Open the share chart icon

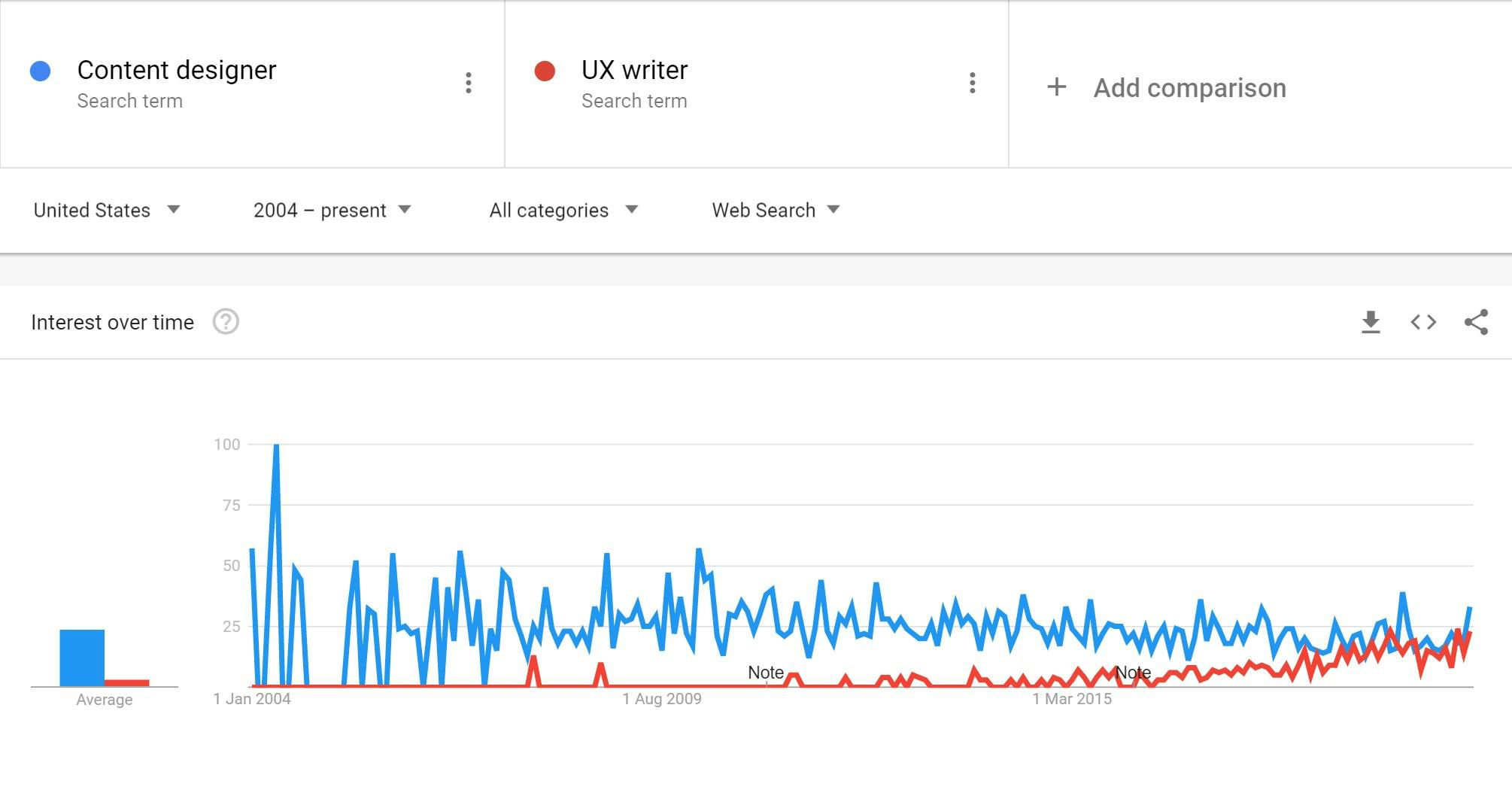click(1475, 322)
